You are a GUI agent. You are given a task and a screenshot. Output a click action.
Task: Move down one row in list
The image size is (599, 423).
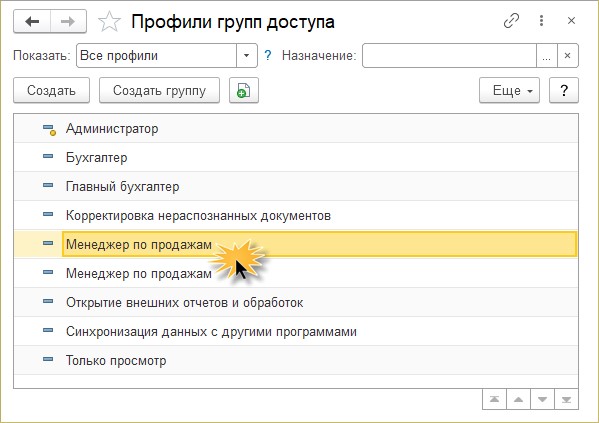click(542, 399)
